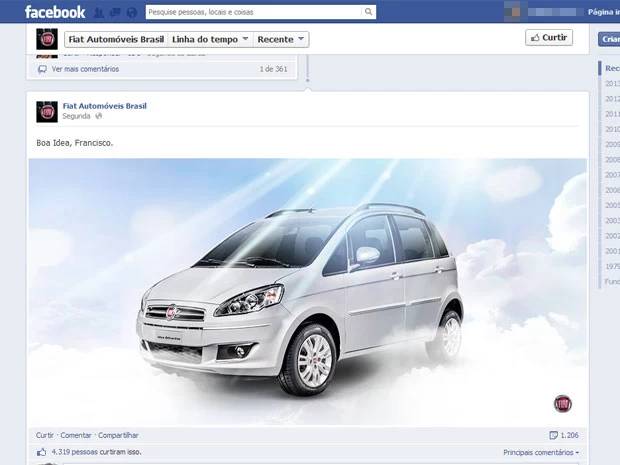Click Comentar under the post
Screen dimensions: 620x465
pos(75,435)
